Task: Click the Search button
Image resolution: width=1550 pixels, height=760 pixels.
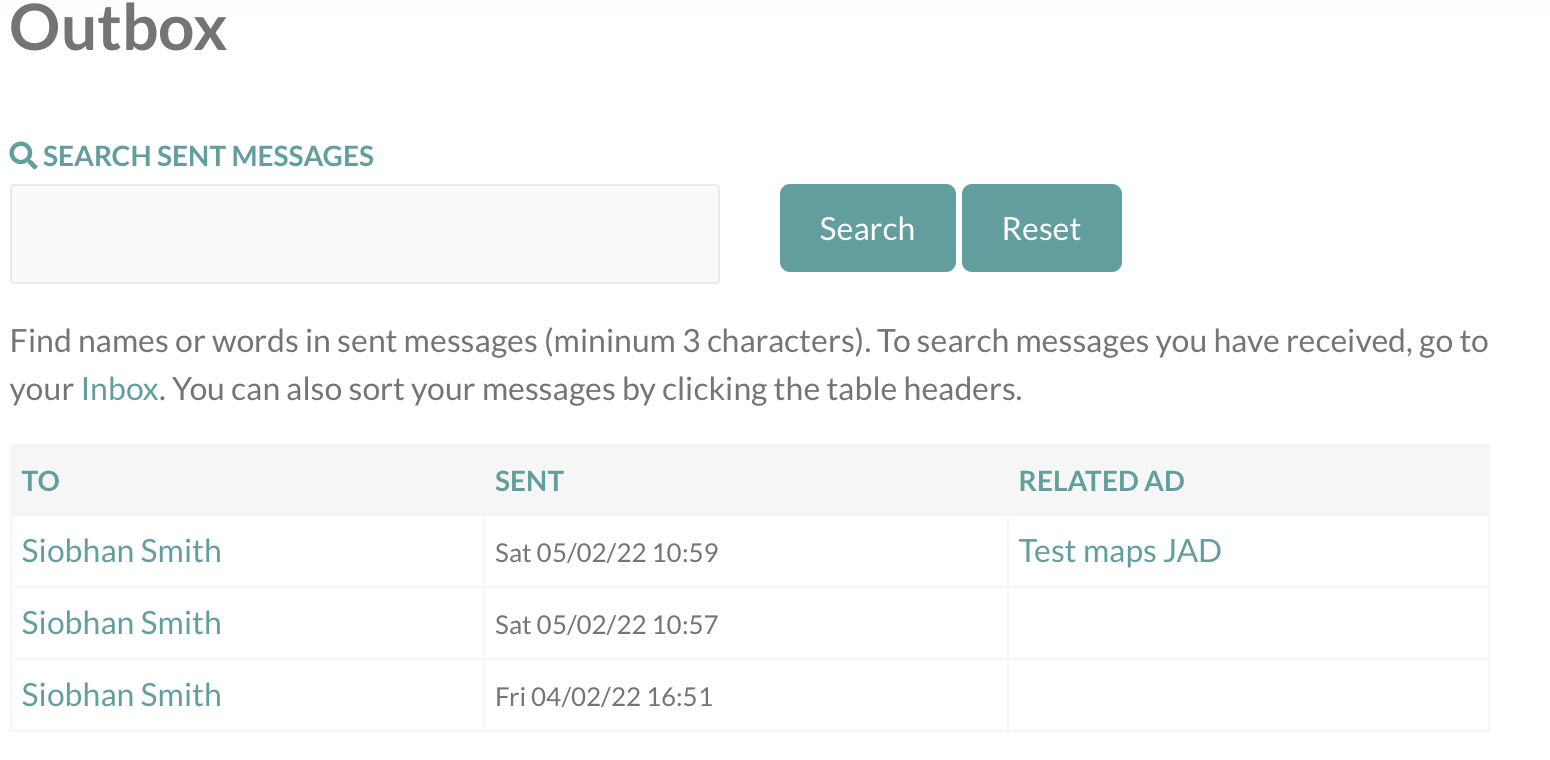Action: (867, 228)
